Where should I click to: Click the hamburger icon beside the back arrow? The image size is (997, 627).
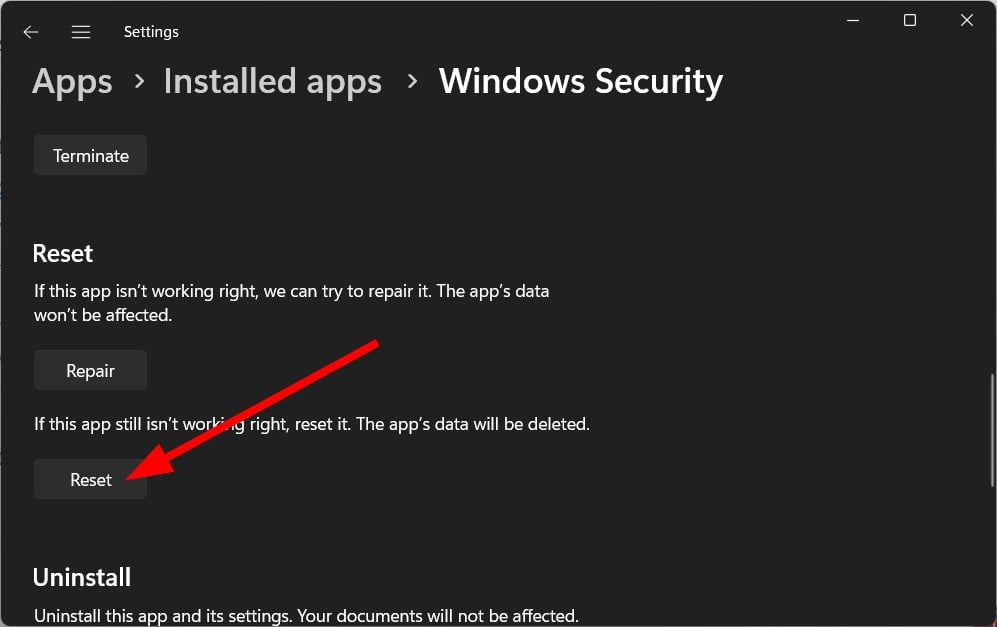pos(80,31)
